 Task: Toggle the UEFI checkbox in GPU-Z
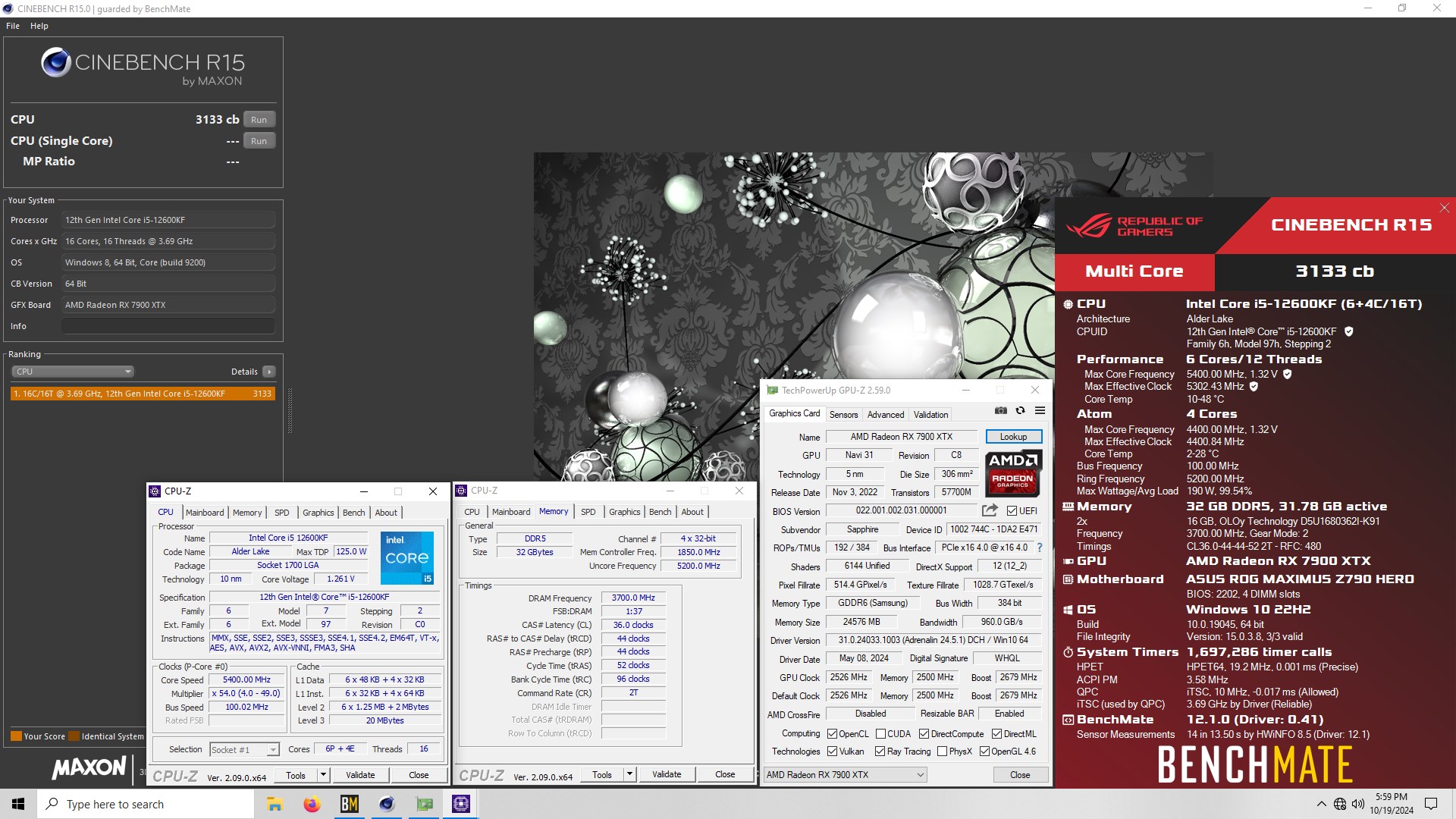1012,511
